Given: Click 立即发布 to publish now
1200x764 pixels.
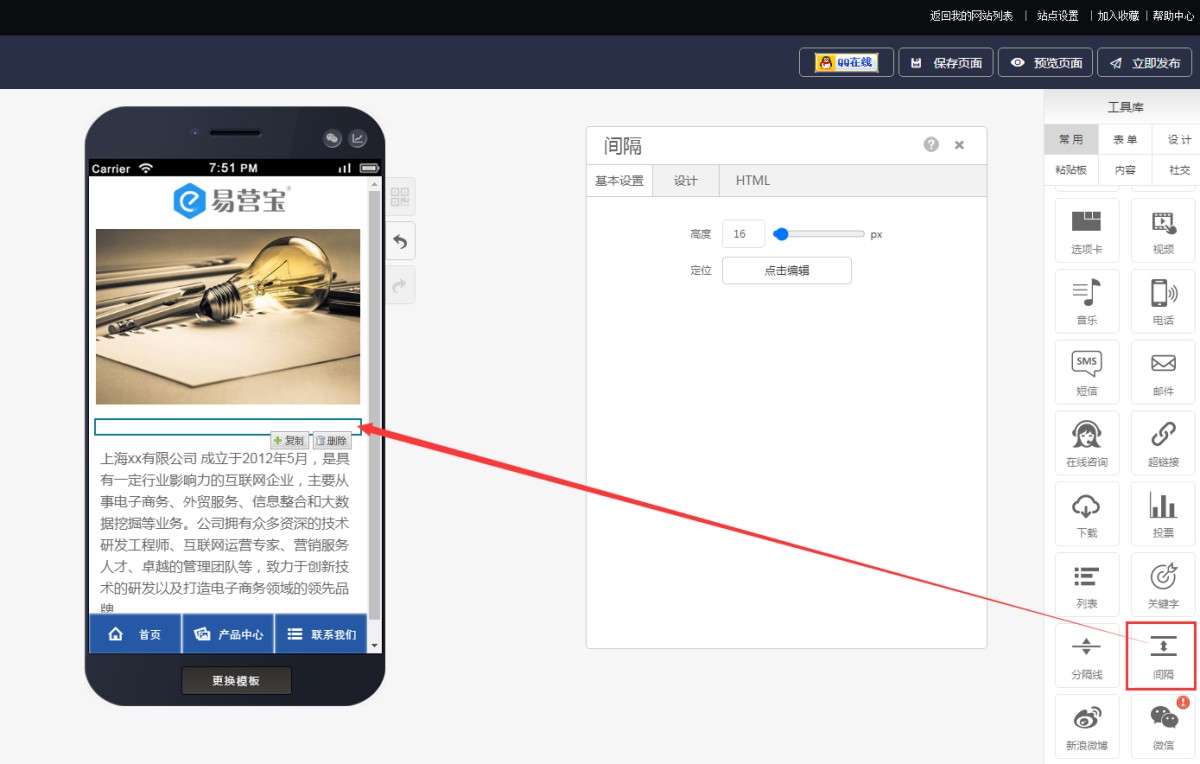Looking at the screenshot, I should coord(1145,62).
